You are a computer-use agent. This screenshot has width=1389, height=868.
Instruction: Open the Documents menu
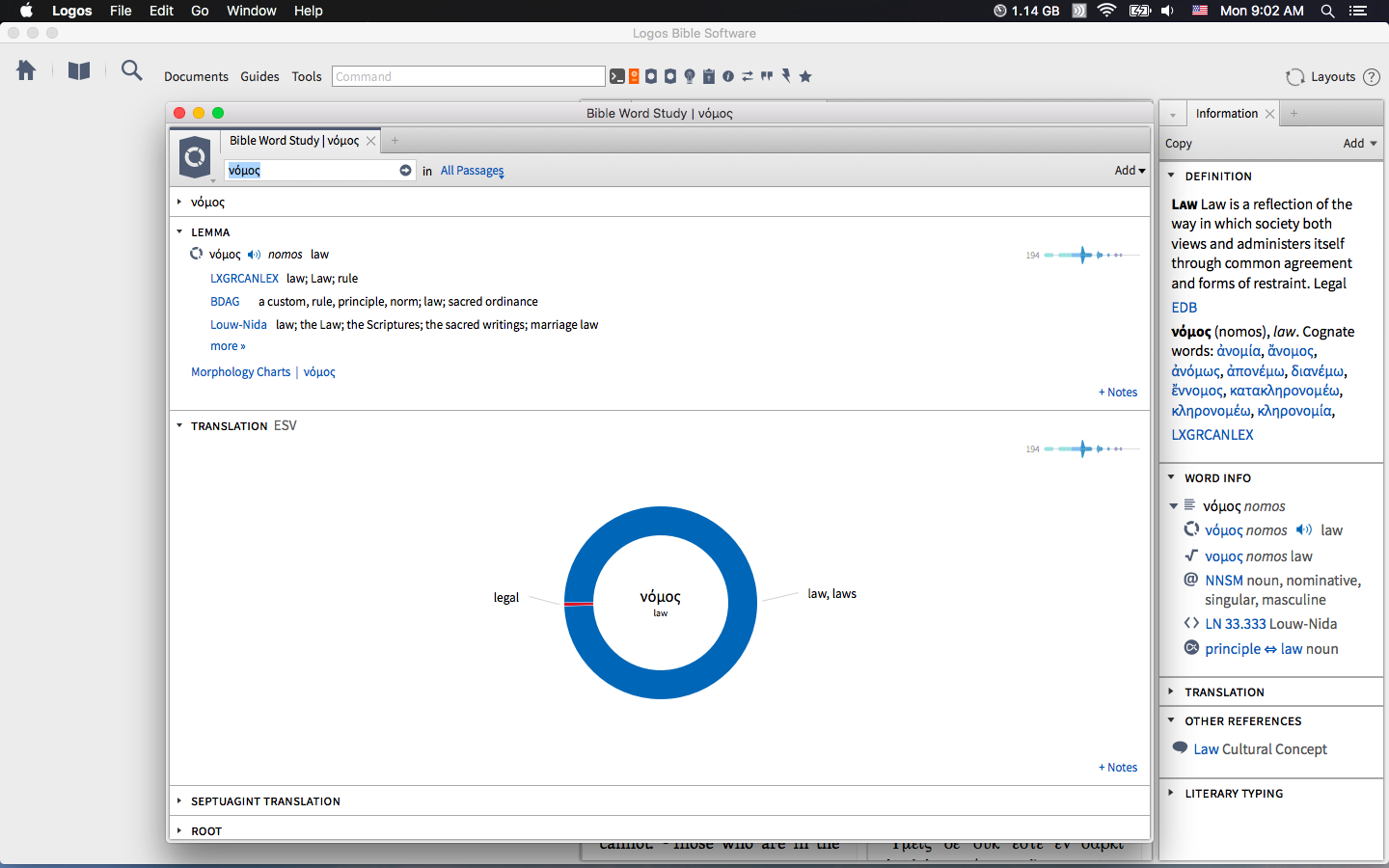196,76
